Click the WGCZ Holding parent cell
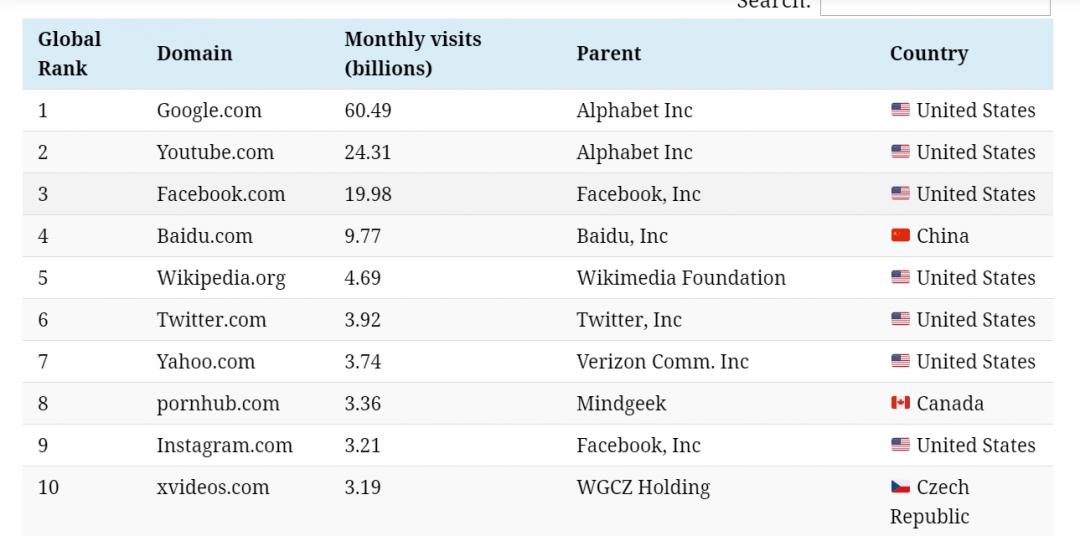This screenshot has width=1080, height=536. point(642,488)
